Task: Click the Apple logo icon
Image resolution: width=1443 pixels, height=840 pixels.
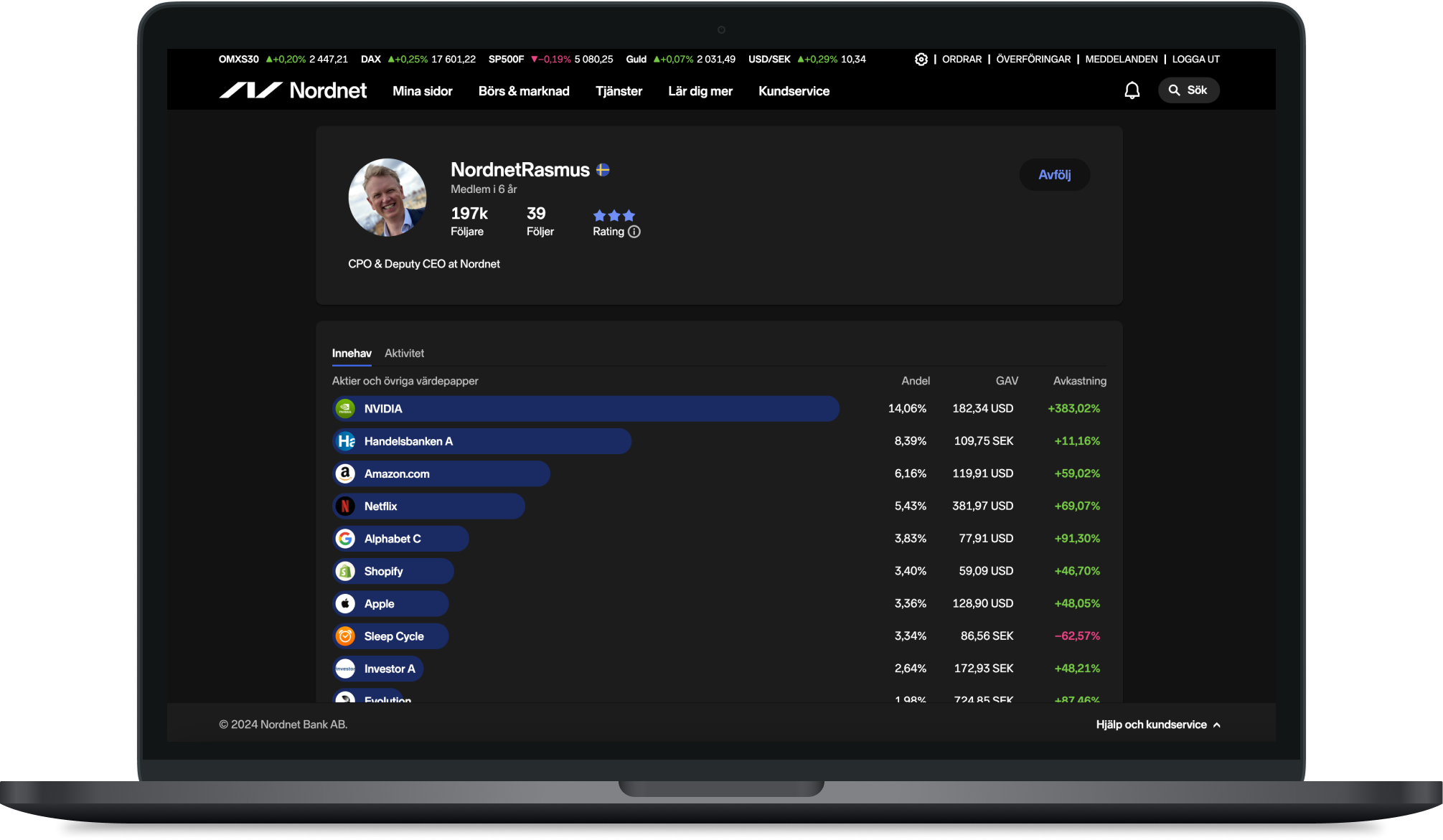Action: [x=345, y=604]
